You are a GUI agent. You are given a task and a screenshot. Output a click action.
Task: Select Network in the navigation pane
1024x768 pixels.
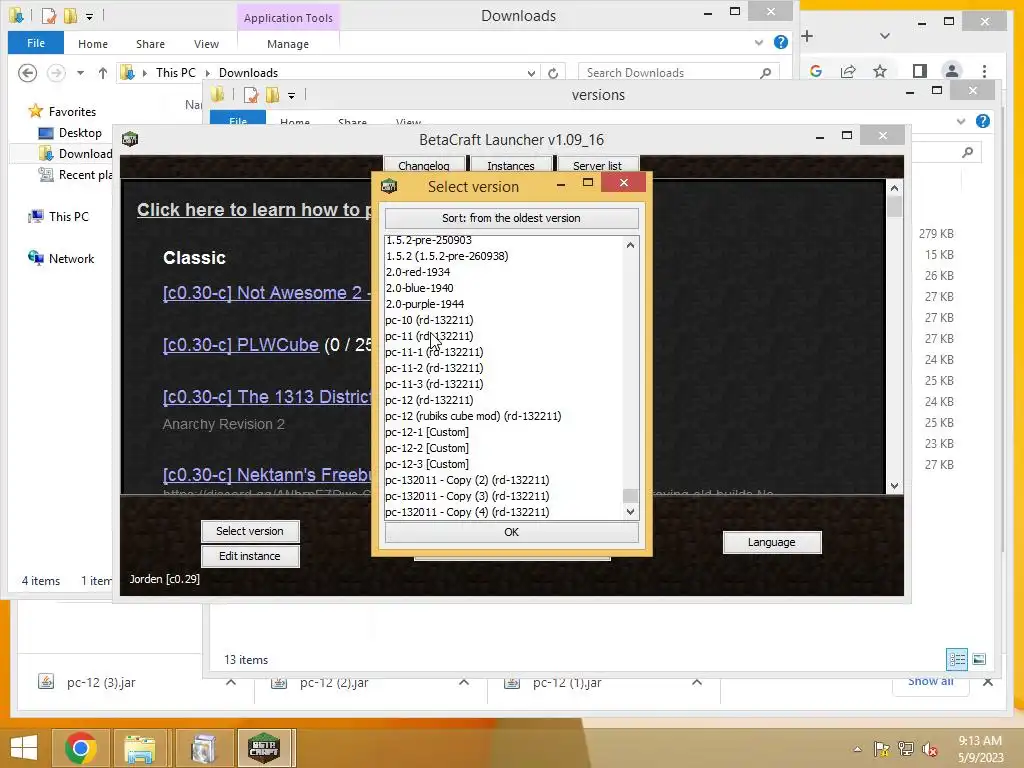71,259
